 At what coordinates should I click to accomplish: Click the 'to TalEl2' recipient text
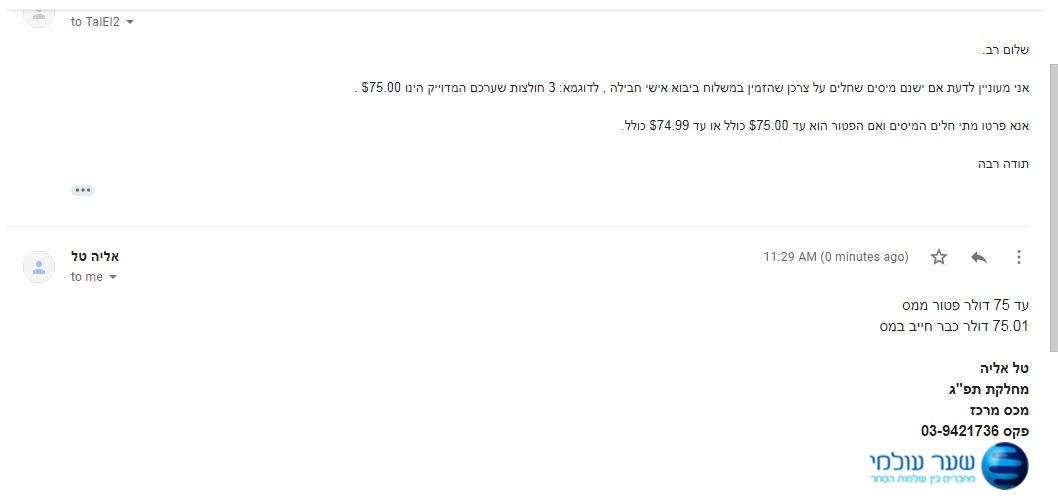pyautogui.click(x=95, y=22)
